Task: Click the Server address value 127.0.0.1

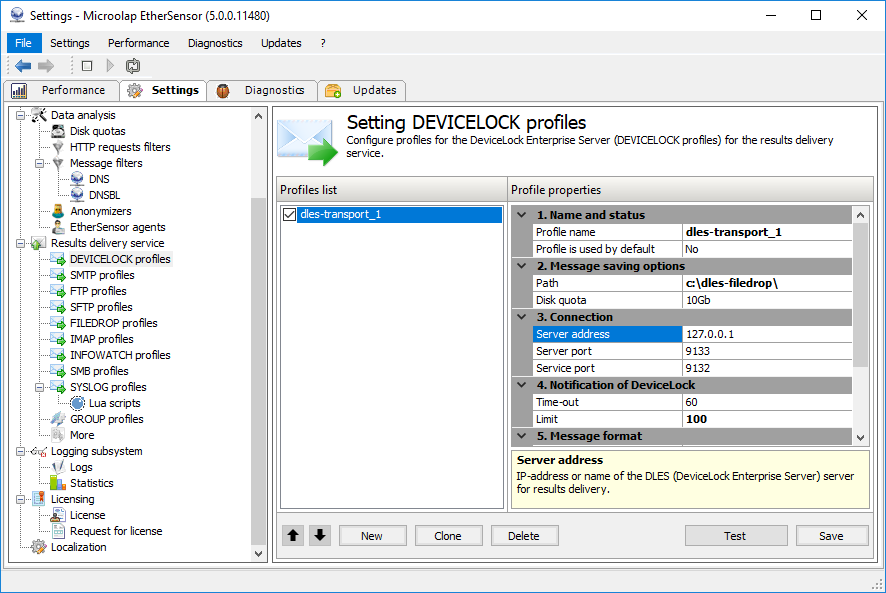Action: [767, 334]
